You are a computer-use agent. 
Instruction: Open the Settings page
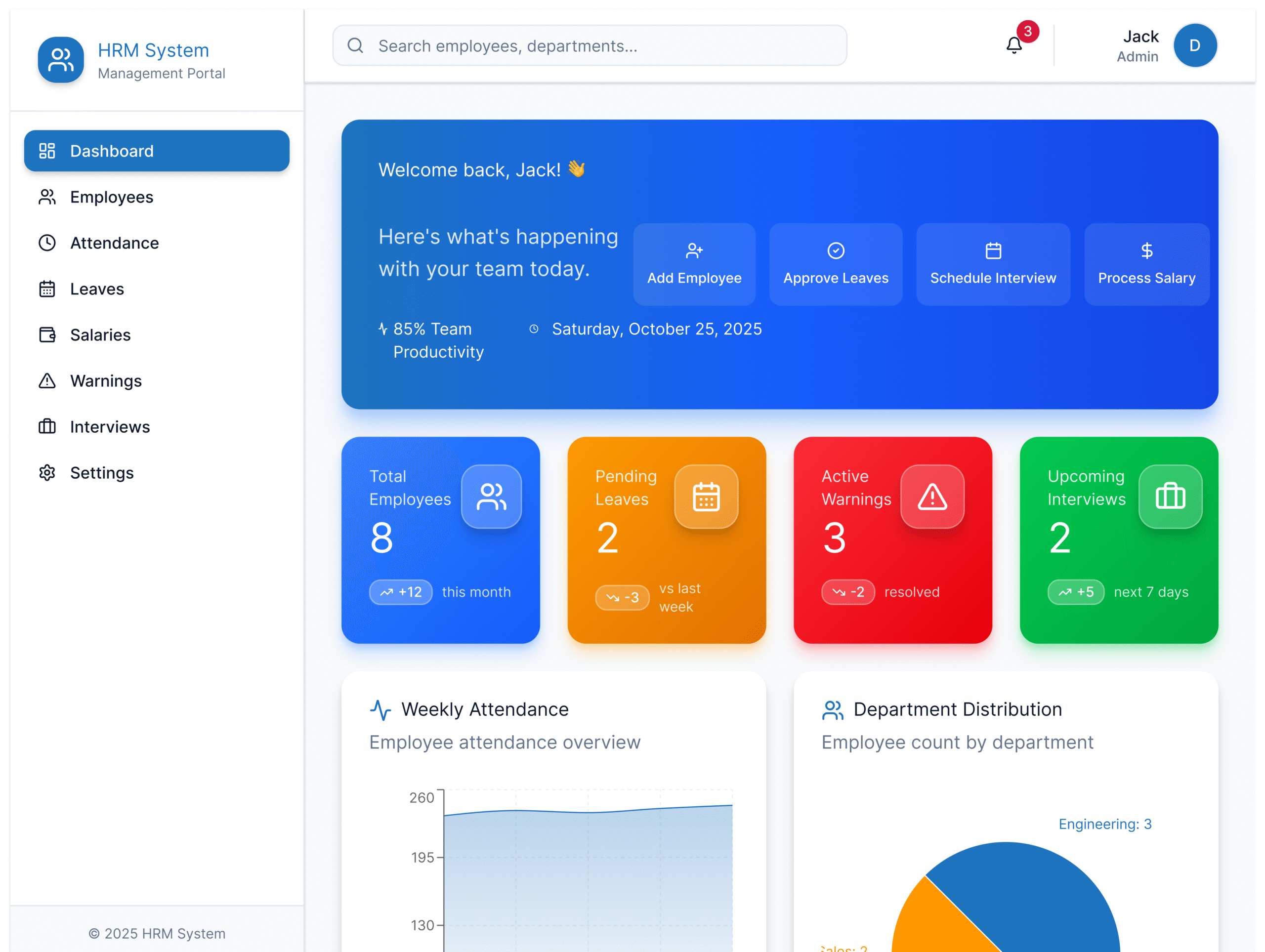point(102,473)
